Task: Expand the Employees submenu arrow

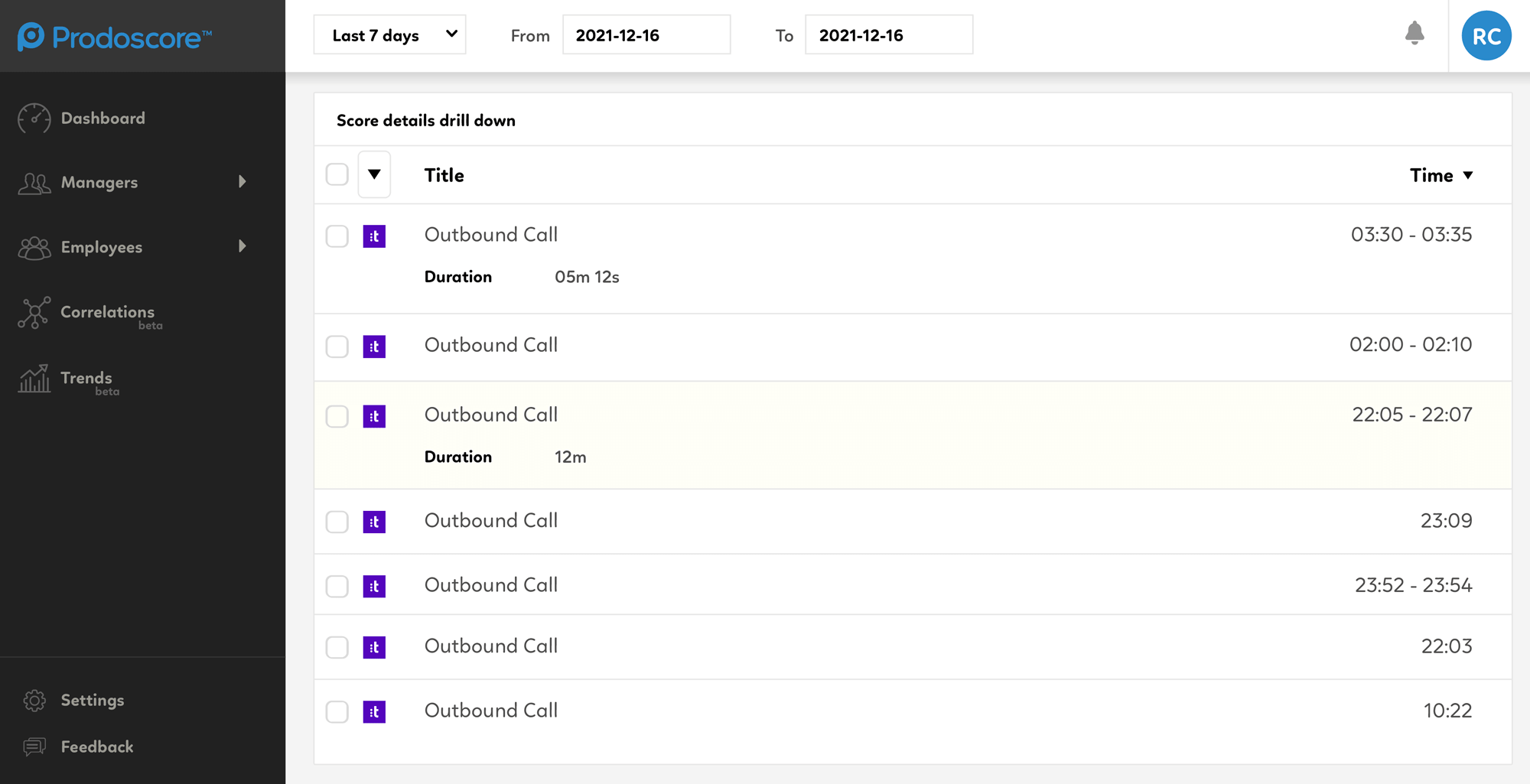Action: pos(243,246)
